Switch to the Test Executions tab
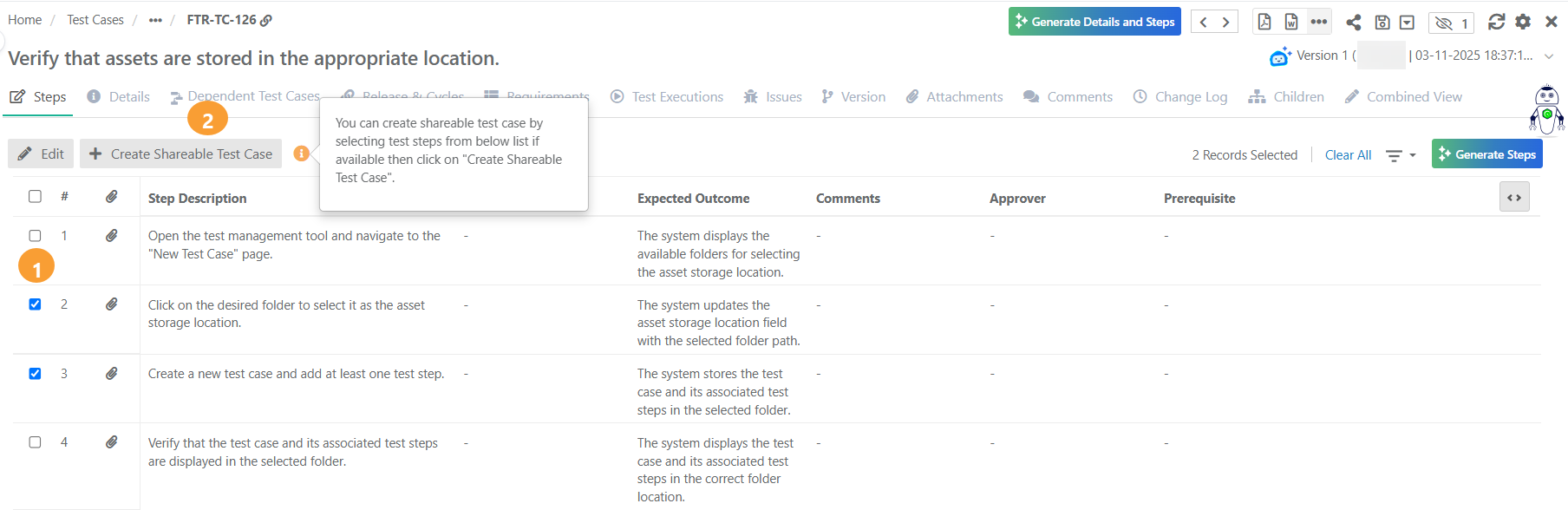 coord(667,97)
